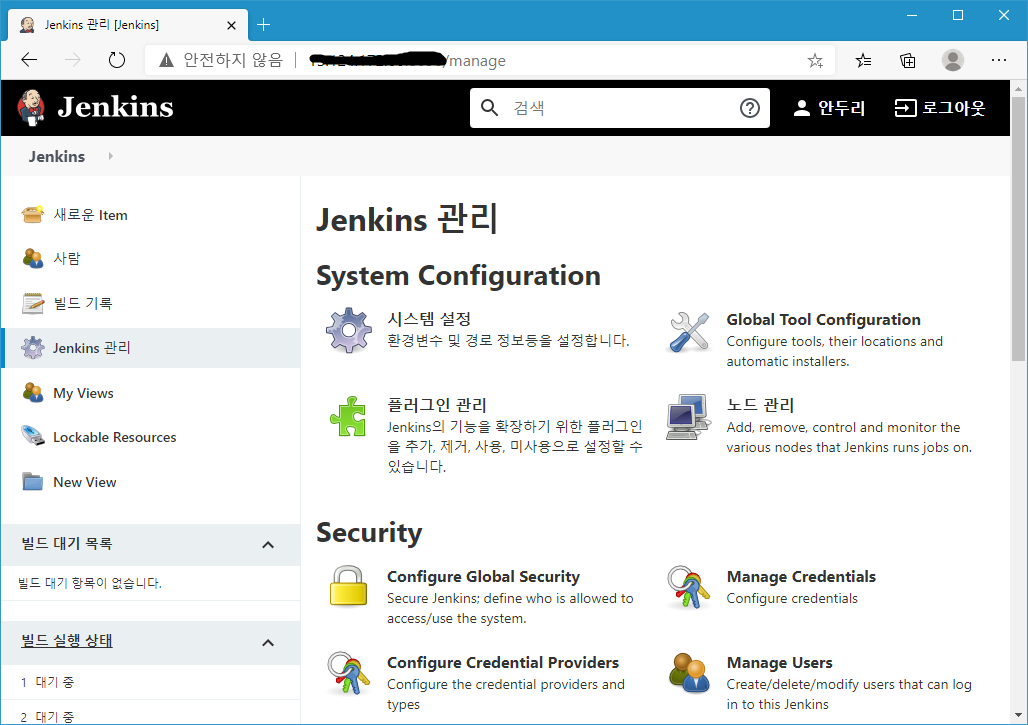Click the My Views icon

pos(32,393)
